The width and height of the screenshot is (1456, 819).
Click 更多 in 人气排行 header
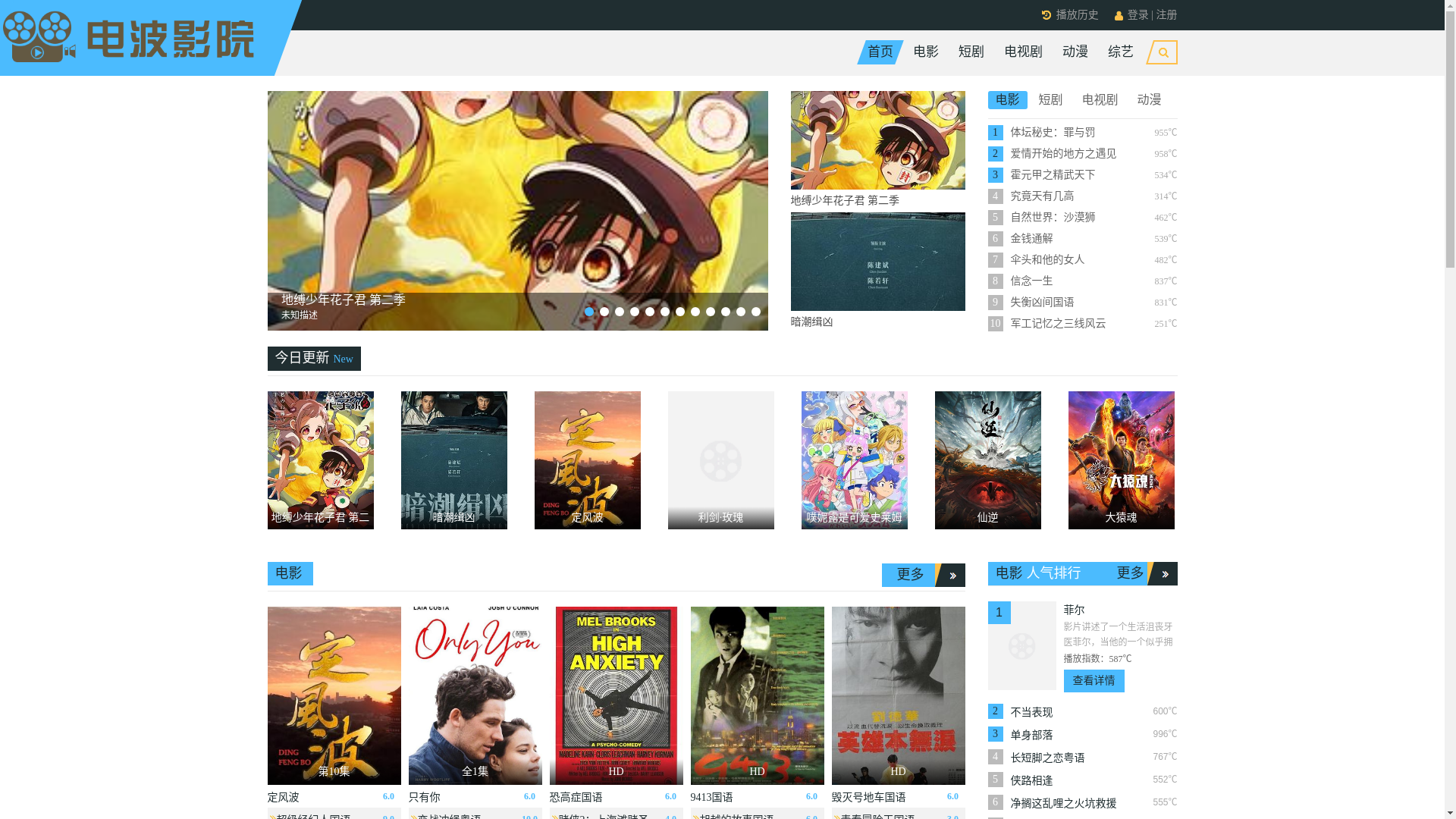click(x=1130, y=574)
